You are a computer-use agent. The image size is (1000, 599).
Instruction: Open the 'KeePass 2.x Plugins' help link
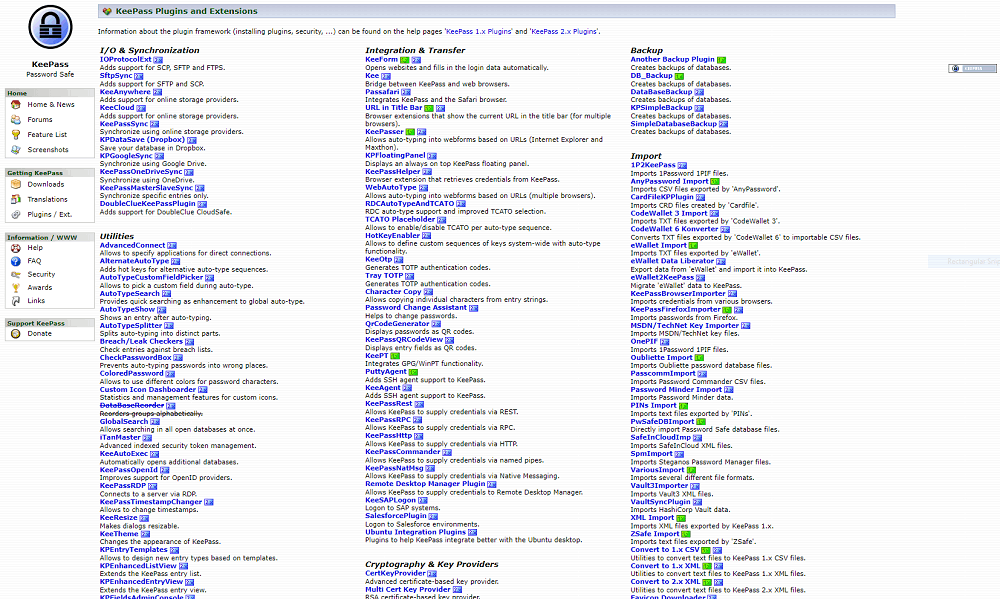[564, 31]
